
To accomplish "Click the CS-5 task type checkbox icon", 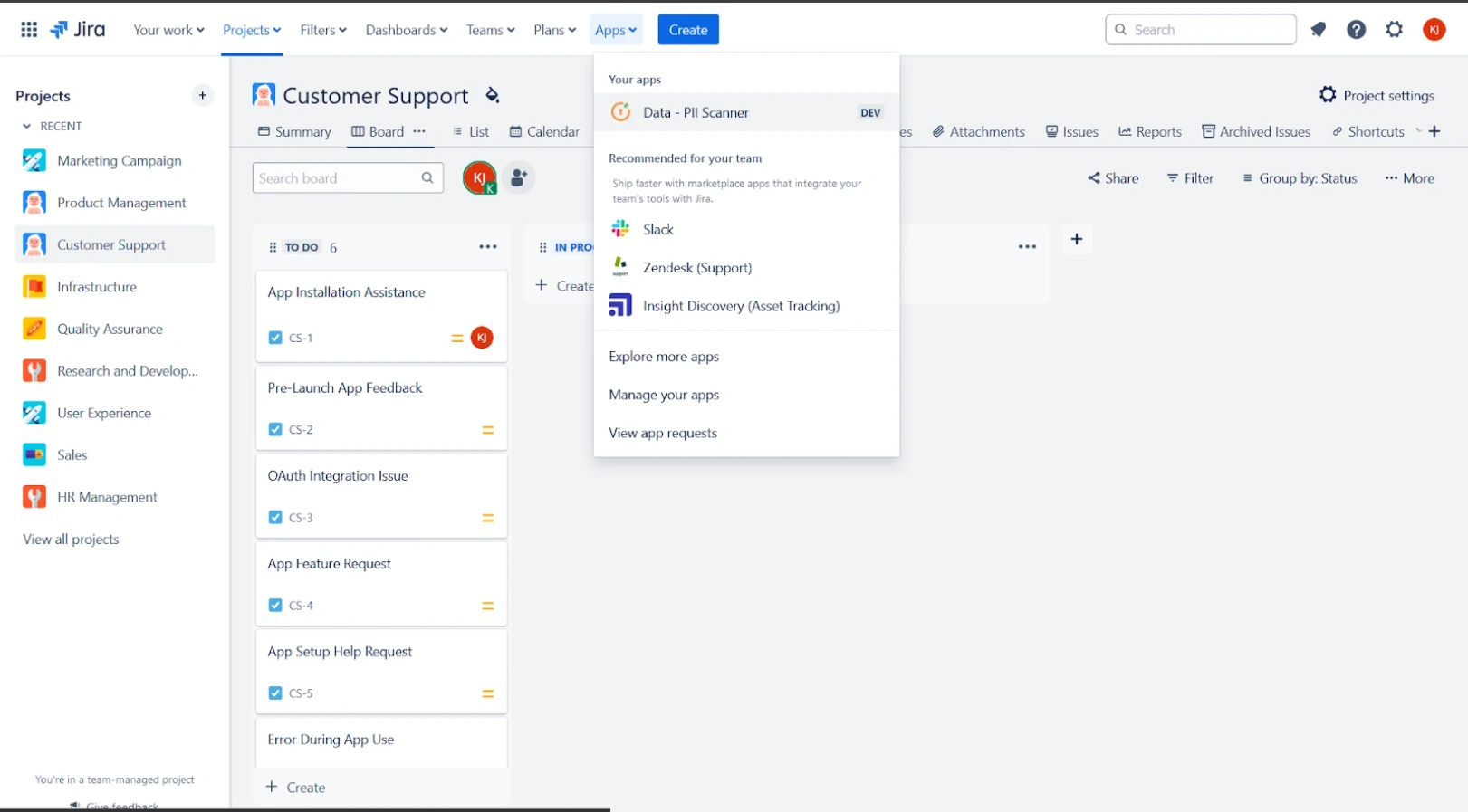I will pyautogui.click(x=275, y=693).
